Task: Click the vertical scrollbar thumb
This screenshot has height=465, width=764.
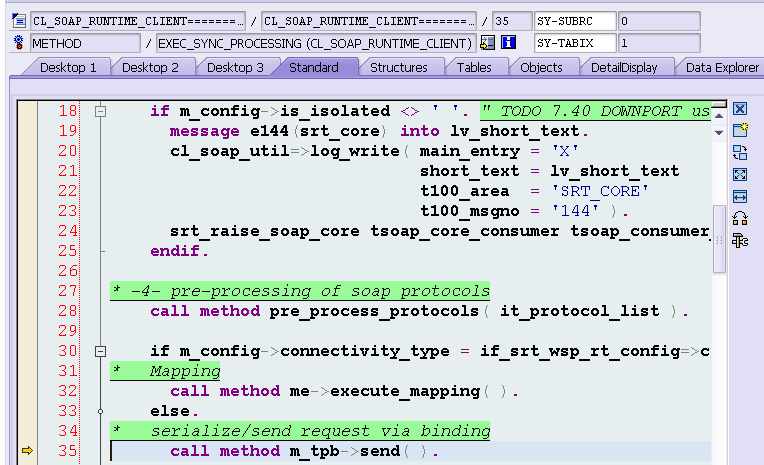Action: (719, 239)
